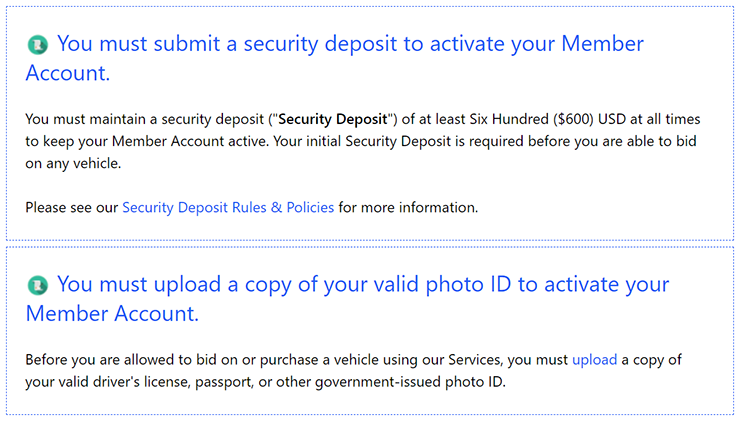Click the 'USD at all times' text

(649, 119)
